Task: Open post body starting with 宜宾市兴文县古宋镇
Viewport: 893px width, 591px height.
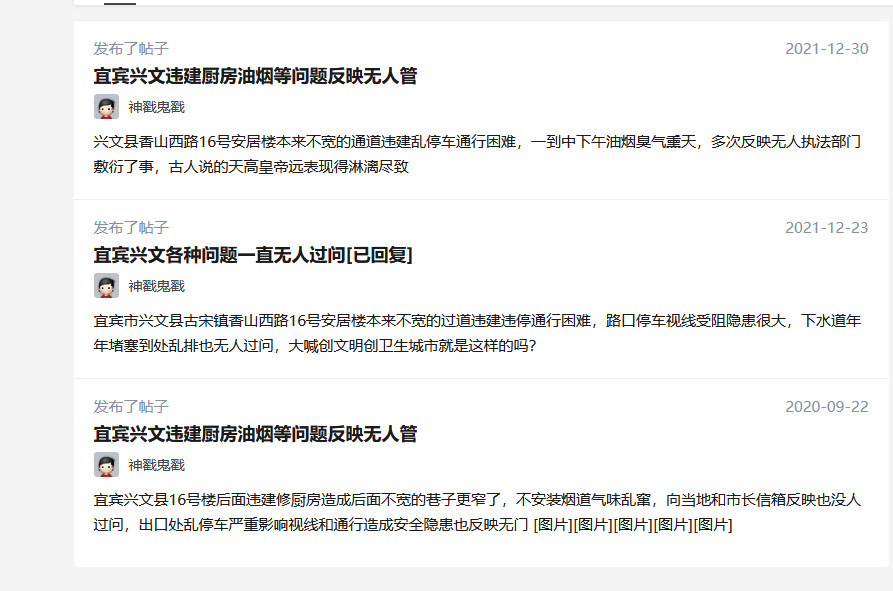Action: point(477,333)
